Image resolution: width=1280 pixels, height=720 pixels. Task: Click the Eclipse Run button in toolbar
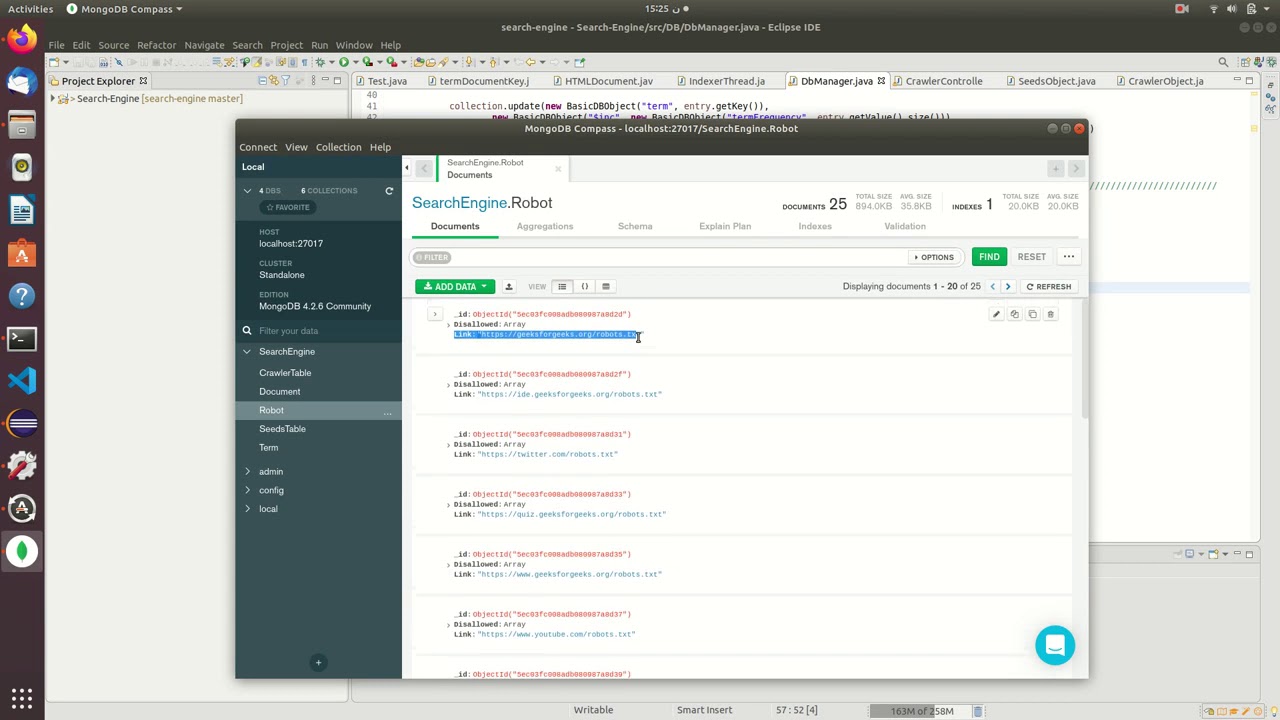344,62
